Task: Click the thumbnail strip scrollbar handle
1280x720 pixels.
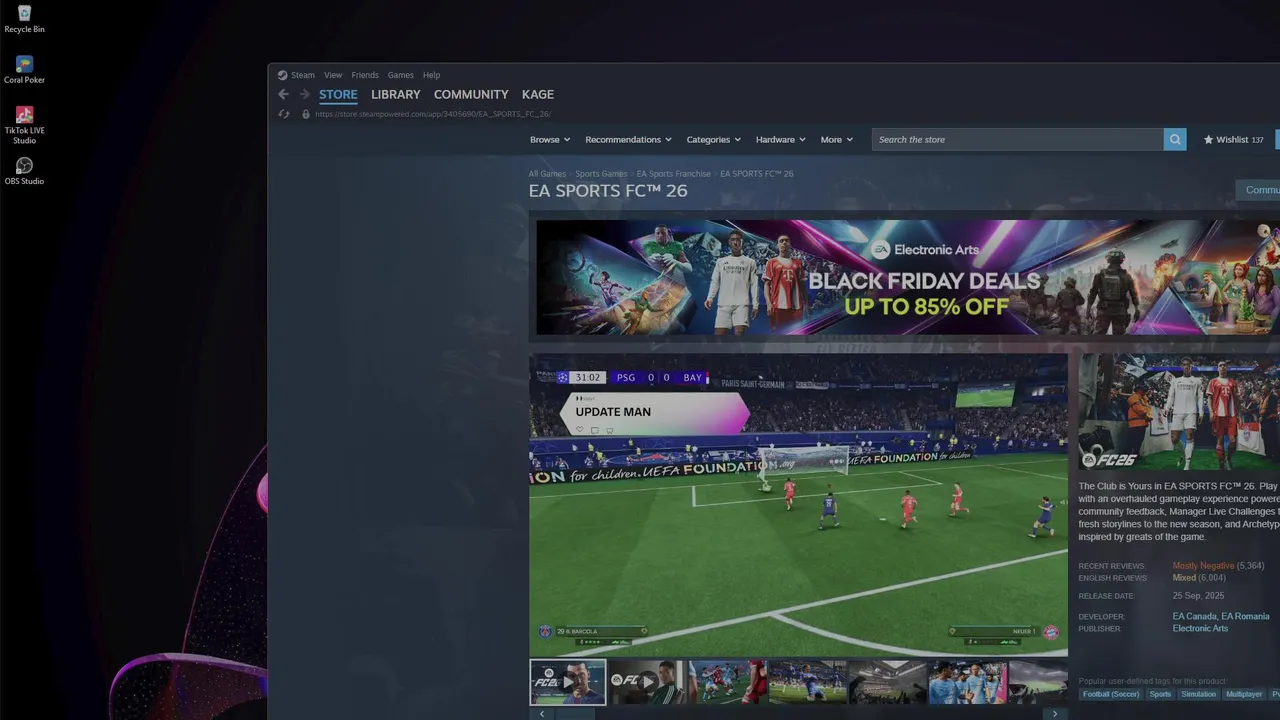Action: (x=575, y=714)
